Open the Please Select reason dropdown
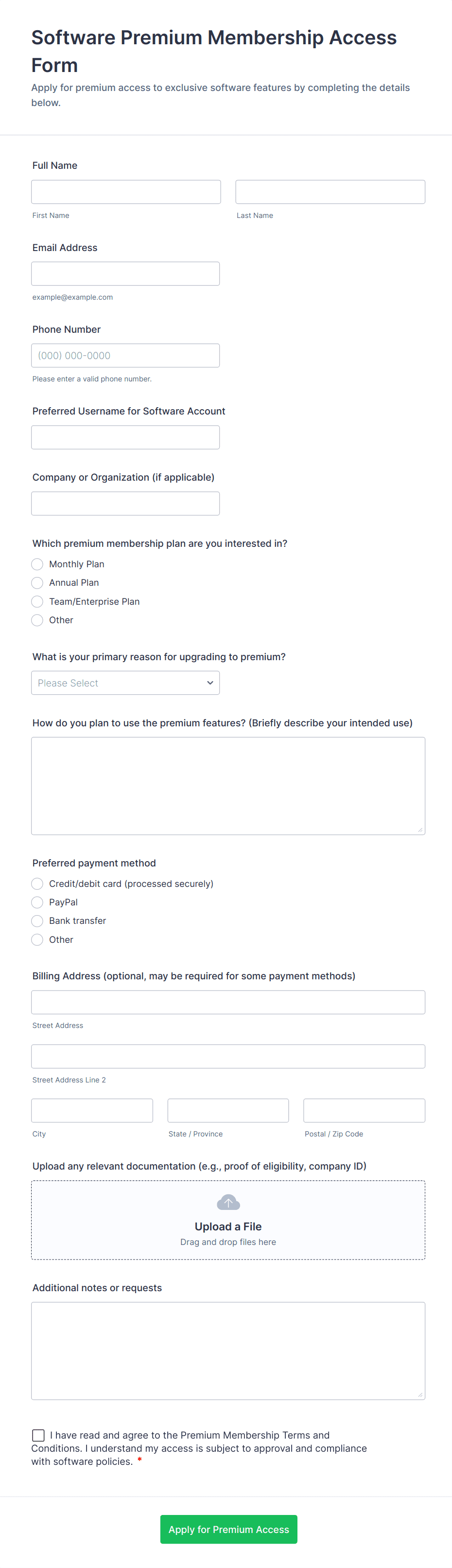This screenshot has height=1568, width=452. click(x=125, y=683)
